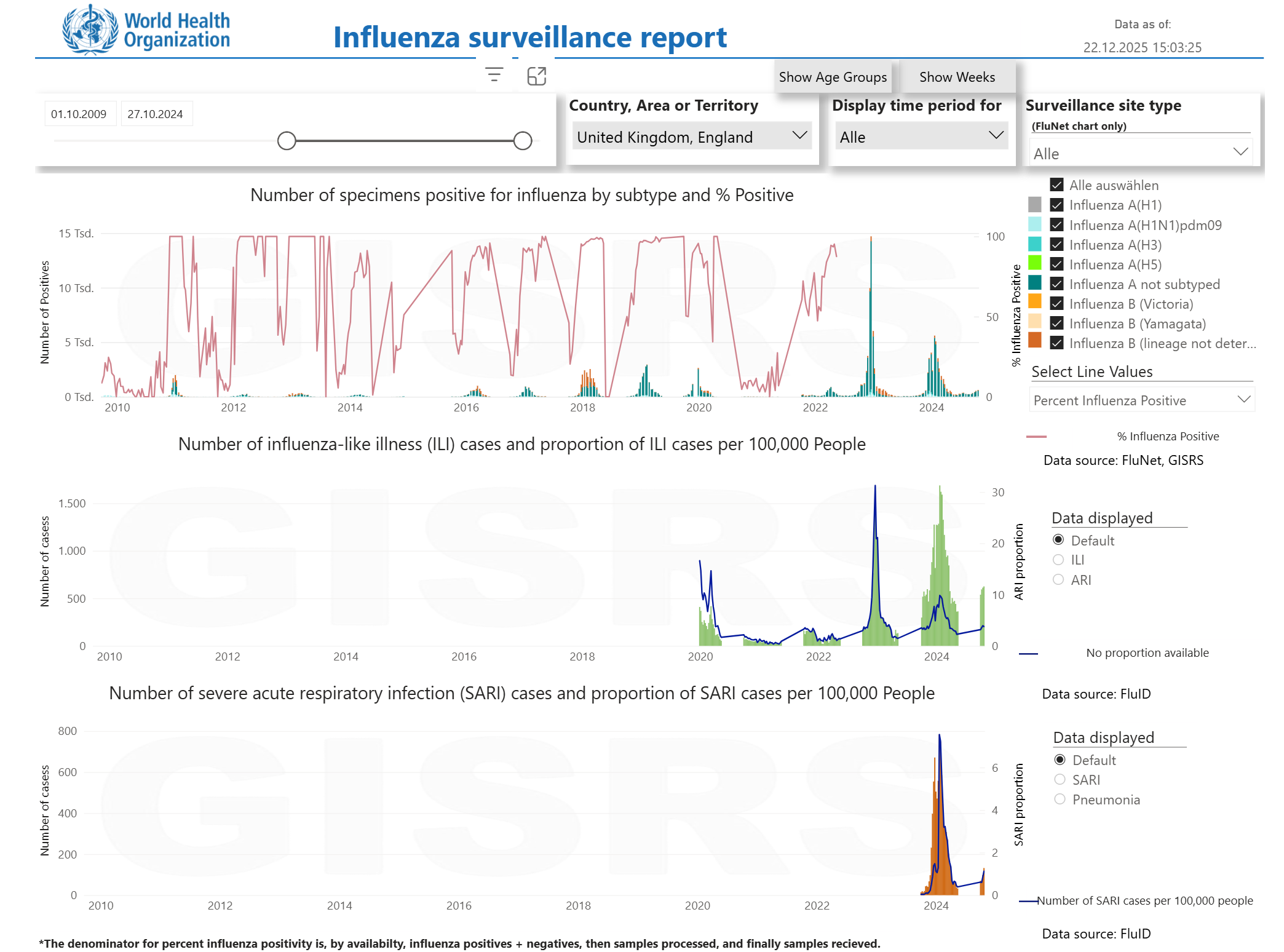Viewport: 1284px width, 952px height.
Task: Uncheck the Alle auswählen checkbox
Action: point(1056,185)
